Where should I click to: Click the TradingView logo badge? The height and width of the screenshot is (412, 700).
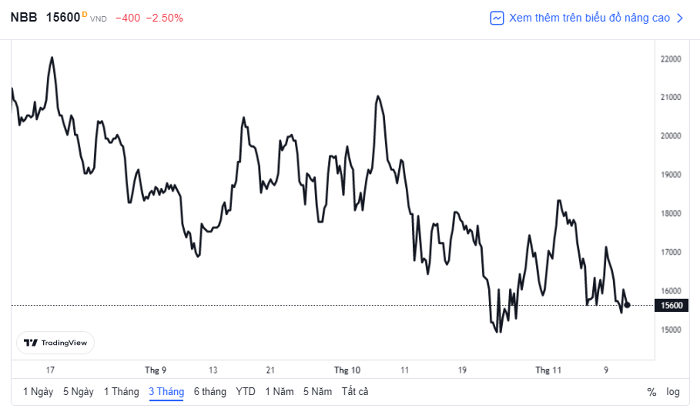click(55, 343)
